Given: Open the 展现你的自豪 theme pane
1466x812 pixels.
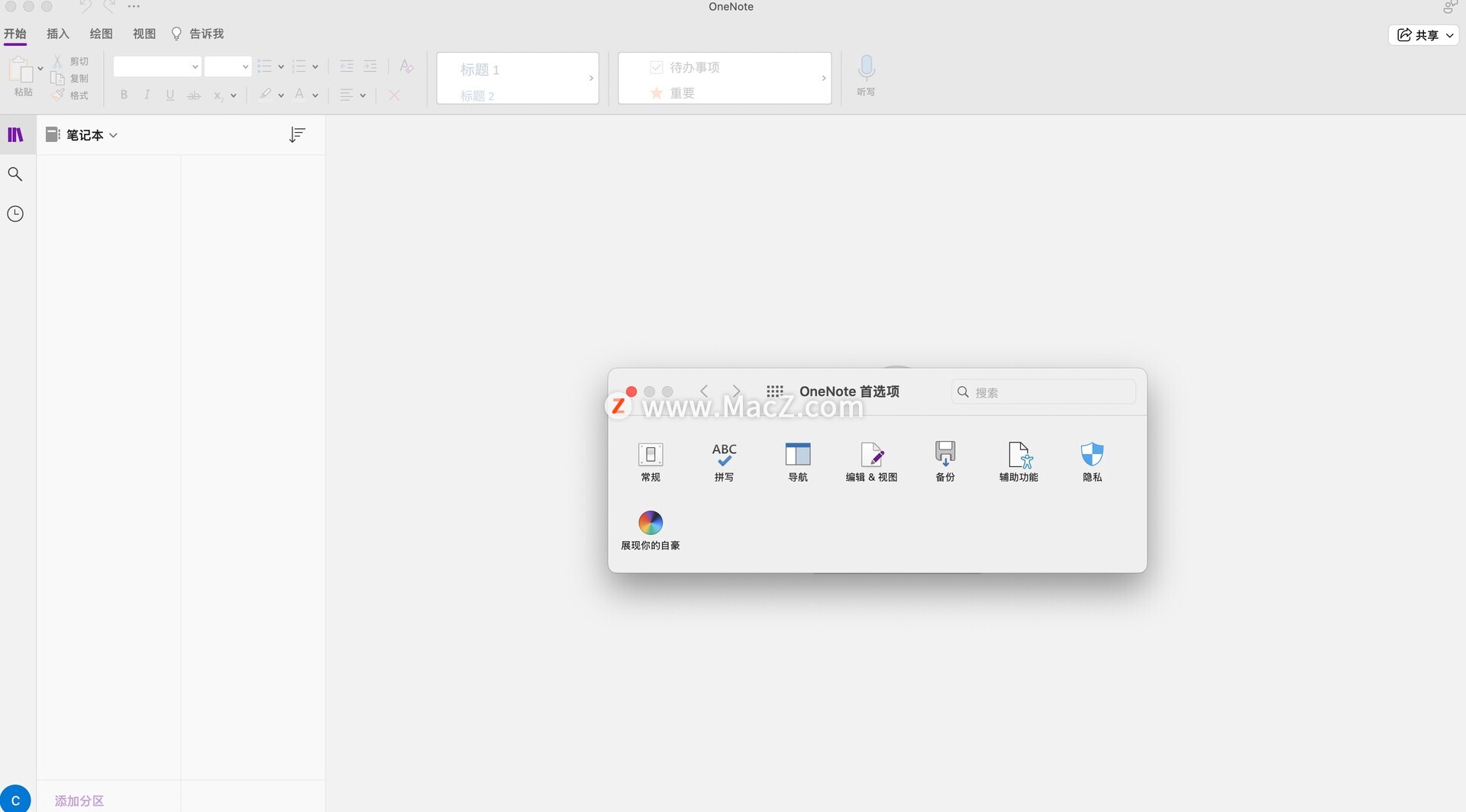Looking at the screenshot, I should (x=651, y=530).
